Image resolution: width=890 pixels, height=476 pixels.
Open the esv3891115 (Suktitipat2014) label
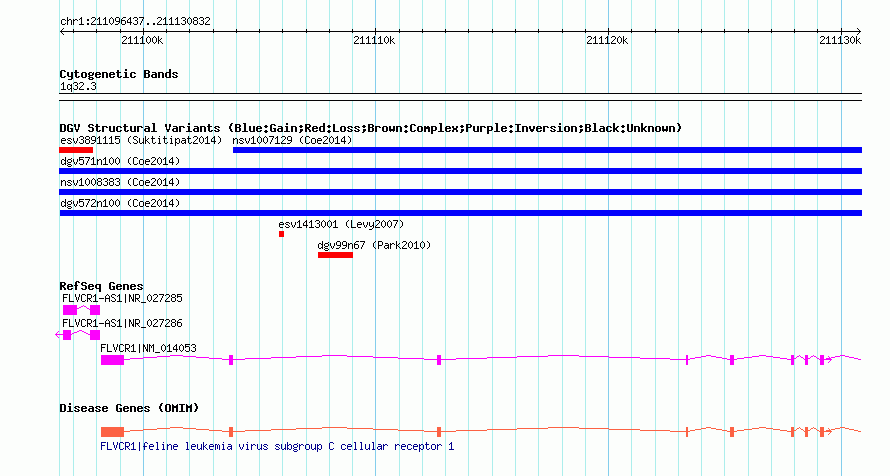click(x=141, y=140)
